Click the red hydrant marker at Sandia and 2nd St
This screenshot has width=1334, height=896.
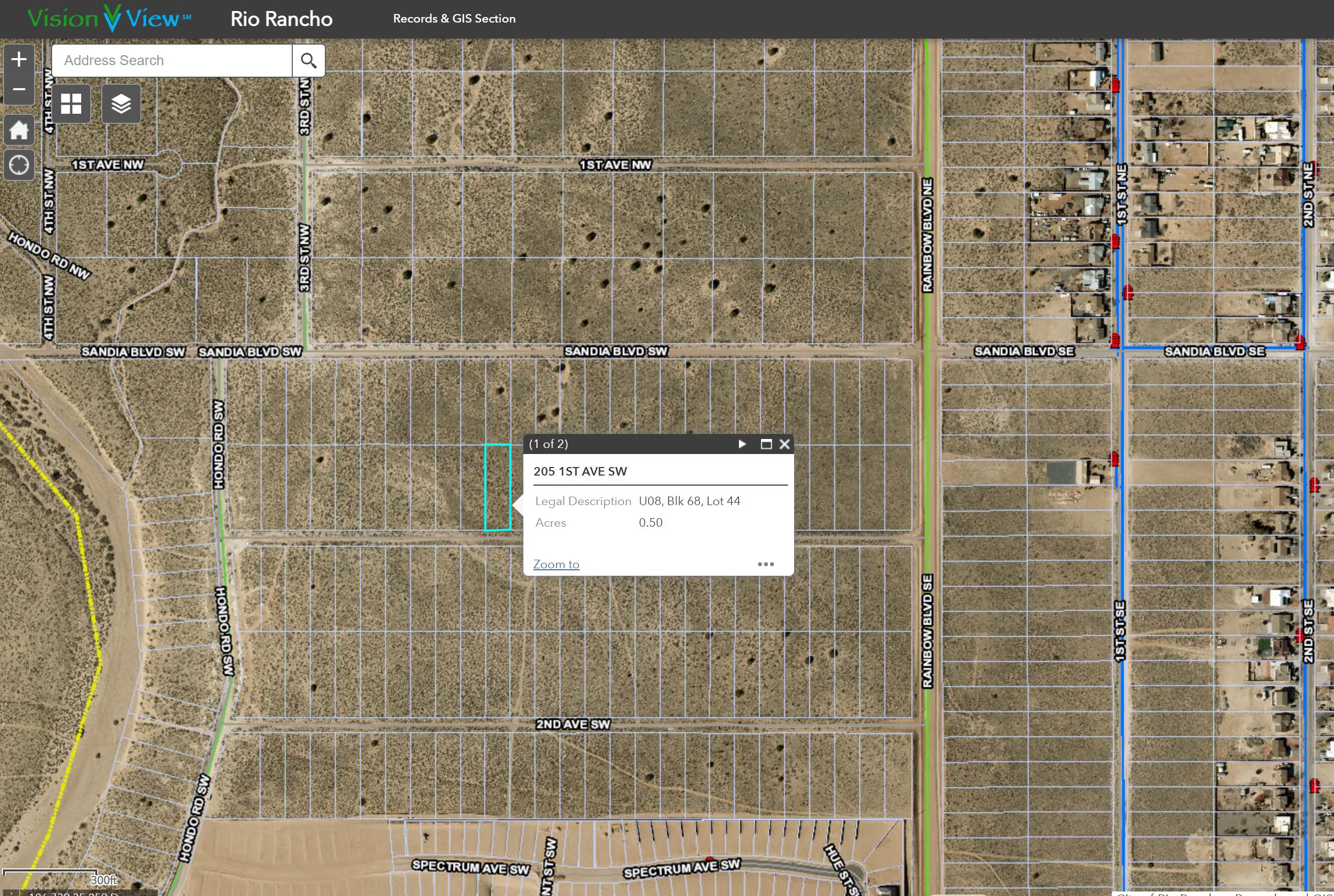pyautogui.click(x=1300, y=342)
